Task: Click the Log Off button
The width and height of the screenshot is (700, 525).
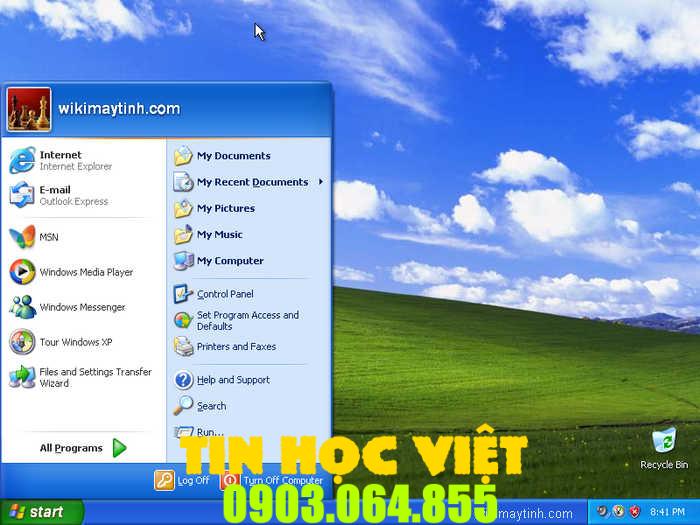Action: click(182, 480)
